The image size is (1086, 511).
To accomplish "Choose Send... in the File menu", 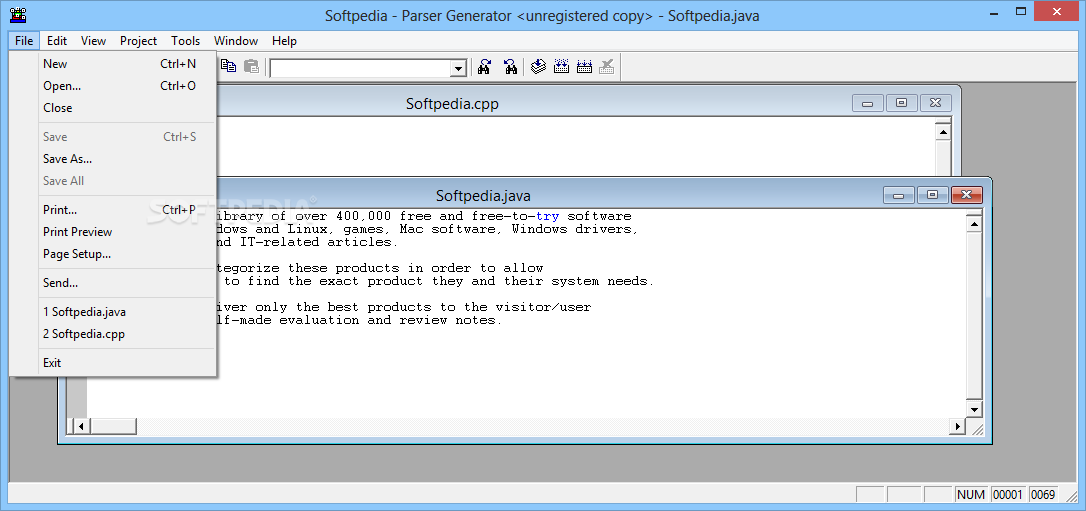I will [x=113, y=283].
